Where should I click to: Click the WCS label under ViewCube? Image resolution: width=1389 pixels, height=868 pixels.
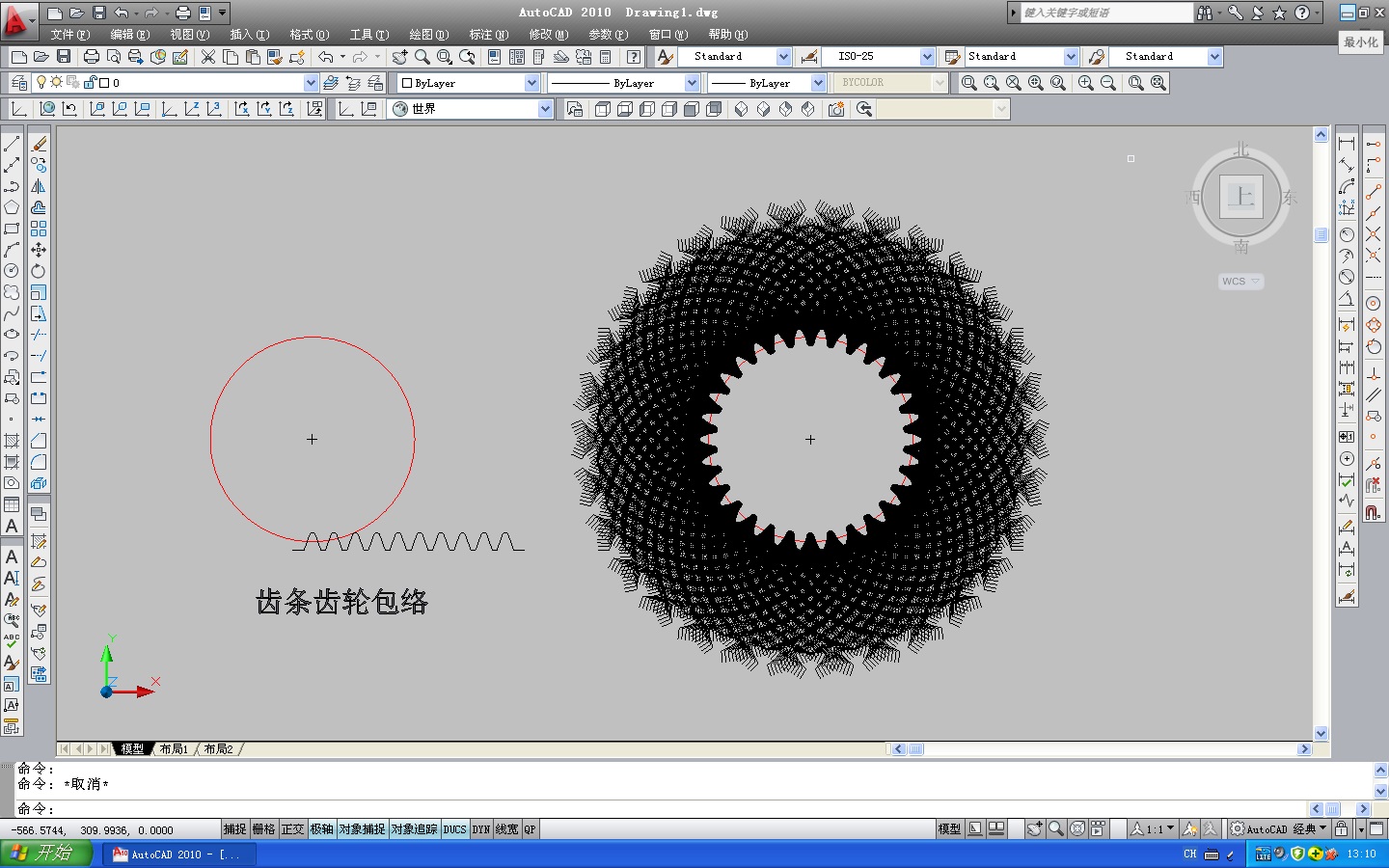click(1241, 282)
